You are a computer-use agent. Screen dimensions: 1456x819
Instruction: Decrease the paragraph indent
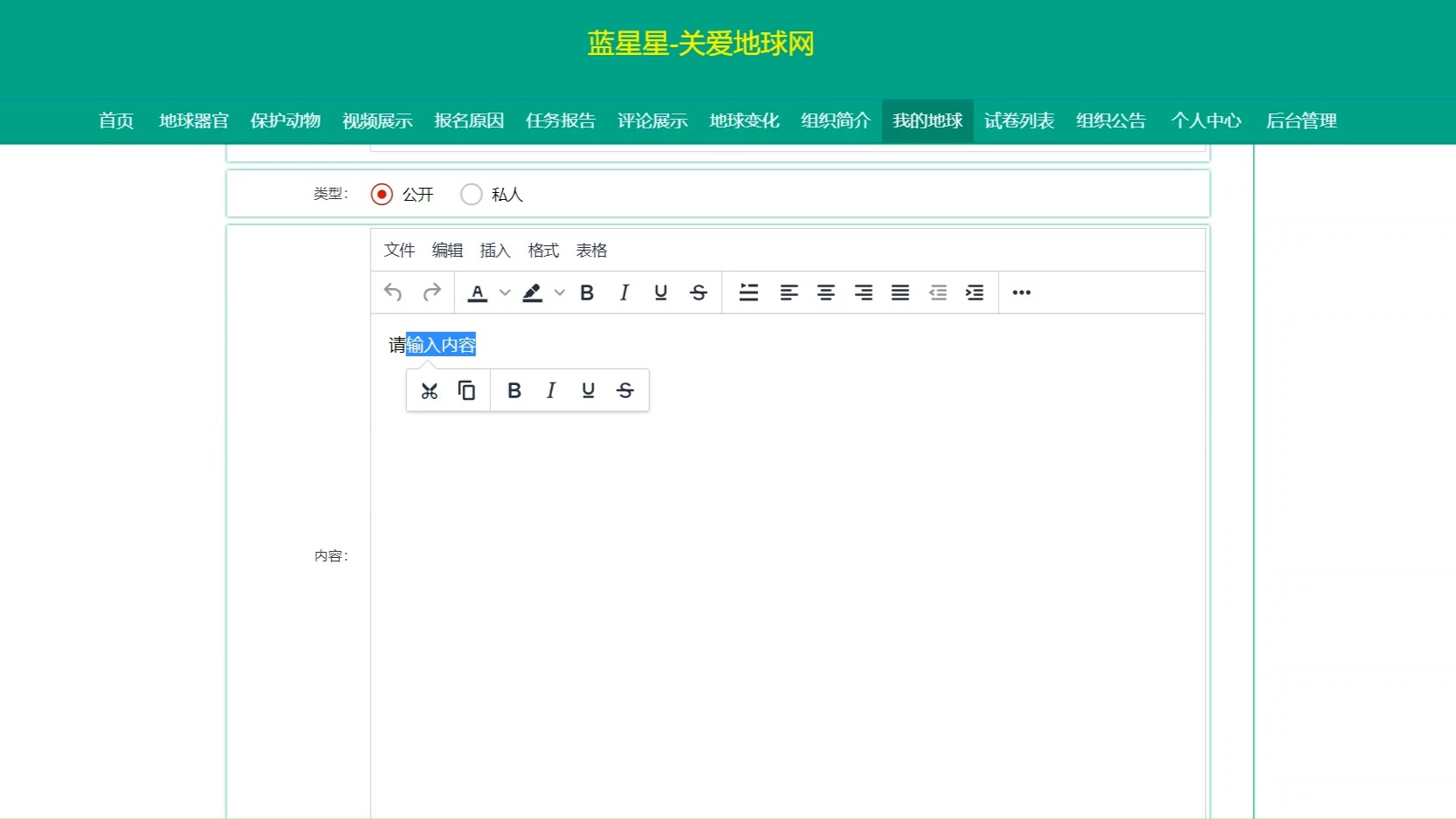click(x=937, y=292)
